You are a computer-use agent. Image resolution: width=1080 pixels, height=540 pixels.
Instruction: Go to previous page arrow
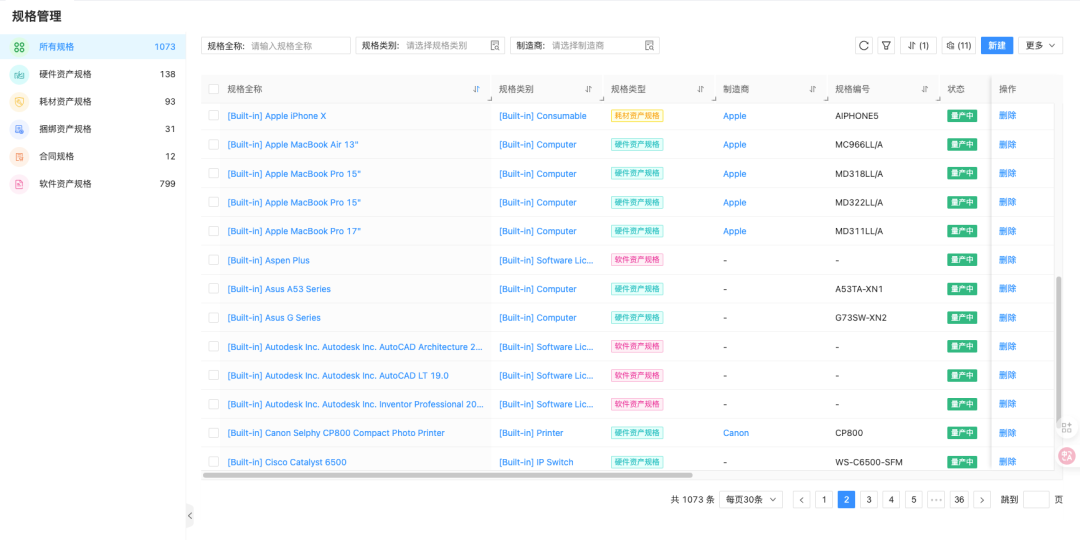pyautogui.click(x=802, y=499)
